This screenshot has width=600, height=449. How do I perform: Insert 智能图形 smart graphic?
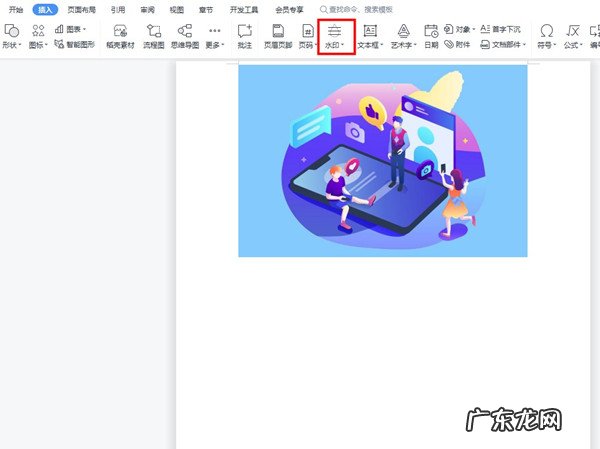pyautogui.click(x=76, y=45)
